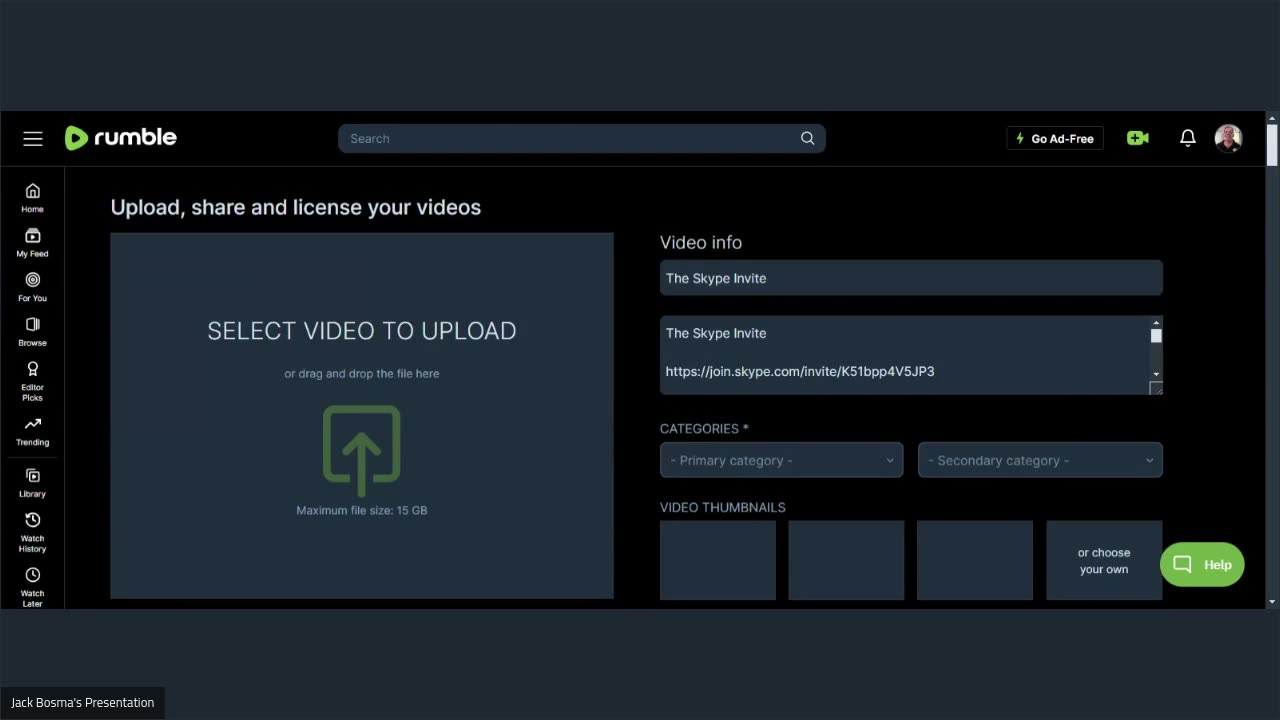
Task: Expand the Secondary category dropdown
Action: point(1040,460)
